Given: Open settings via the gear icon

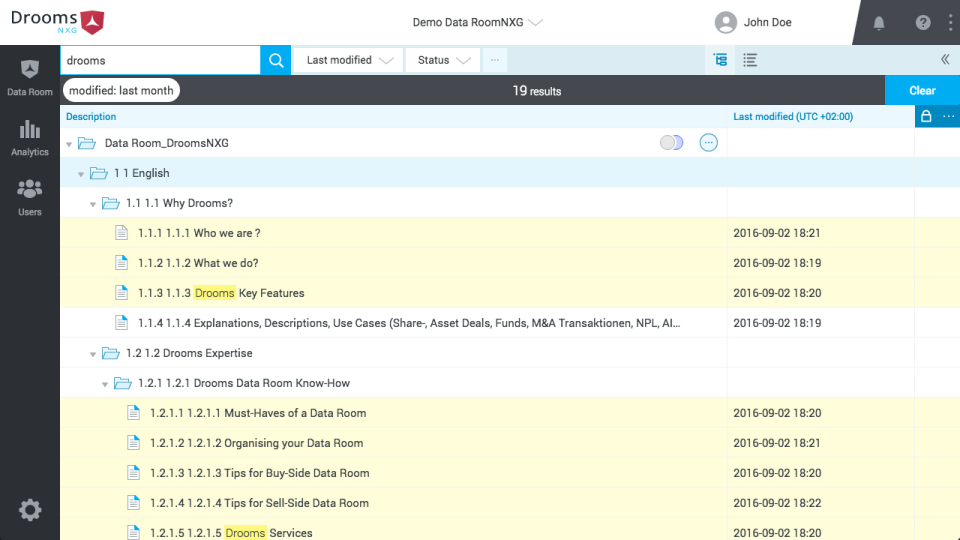Looking at the screenshot, I should [29, 510].
